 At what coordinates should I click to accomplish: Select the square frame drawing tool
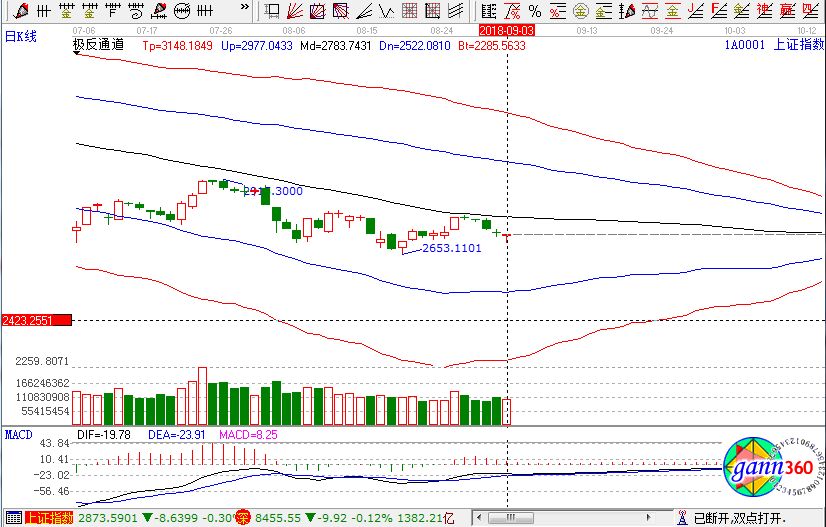coord(272,11)
